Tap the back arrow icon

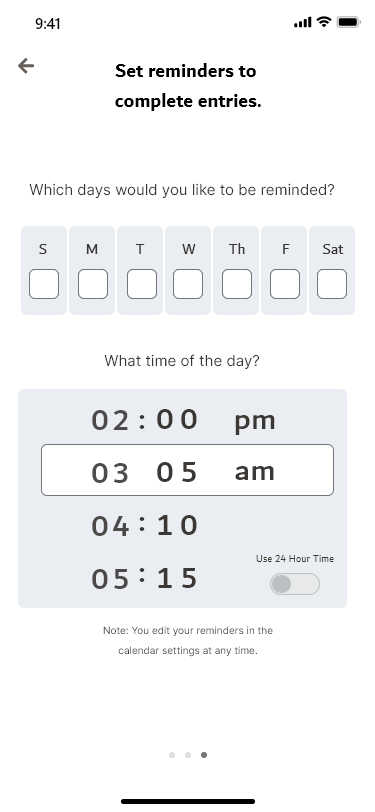click(x=26, y=66)
